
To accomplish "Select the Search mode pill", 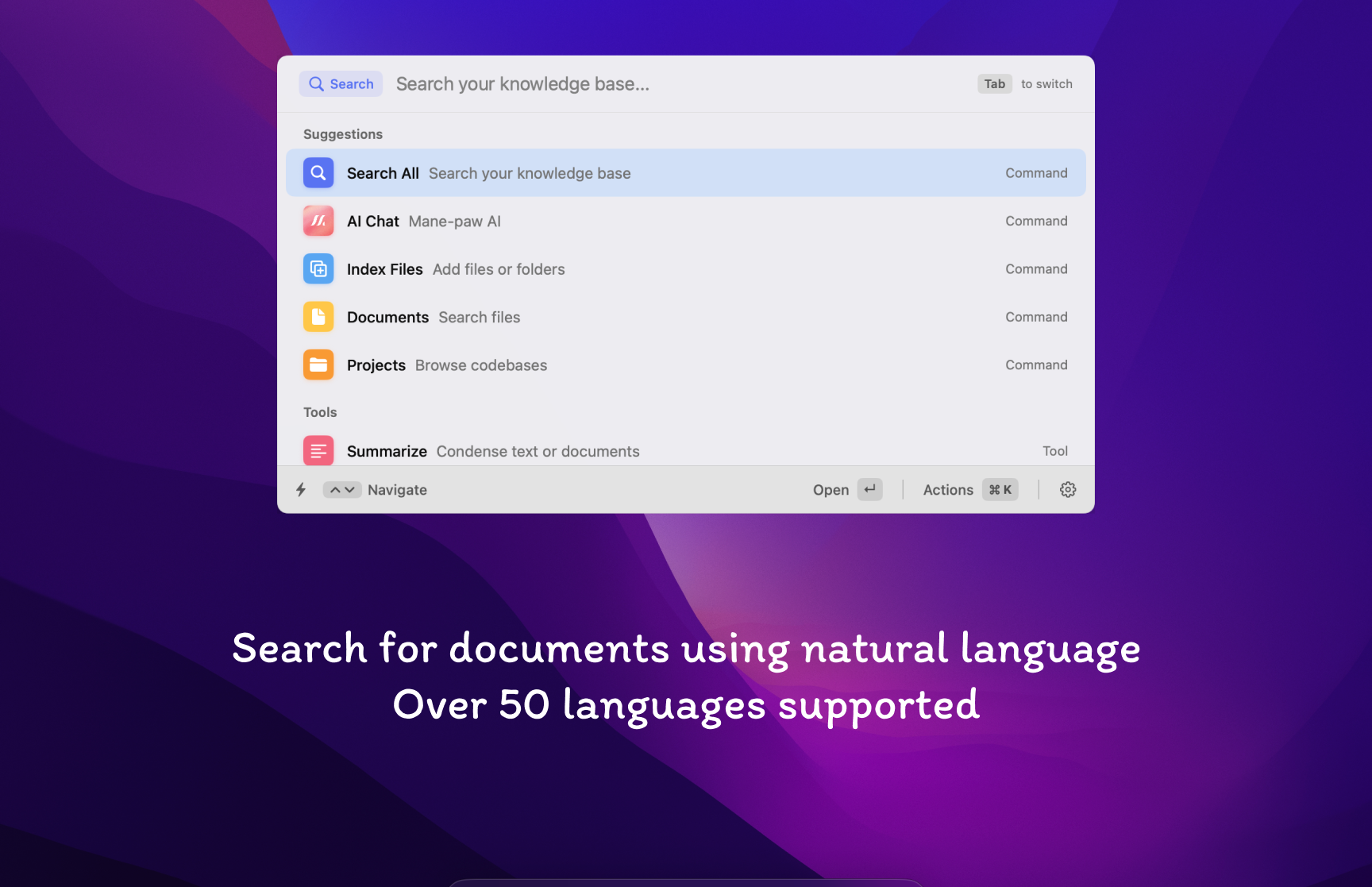I will pos(341,83).
